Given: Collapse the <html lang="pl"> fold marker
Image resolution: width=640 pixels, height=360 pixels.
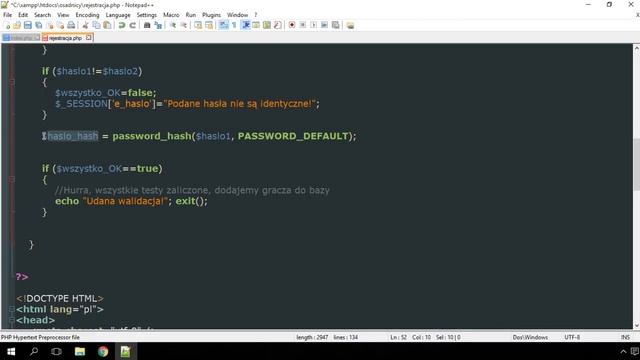Looking at the screenshot, I should [12, 309].
